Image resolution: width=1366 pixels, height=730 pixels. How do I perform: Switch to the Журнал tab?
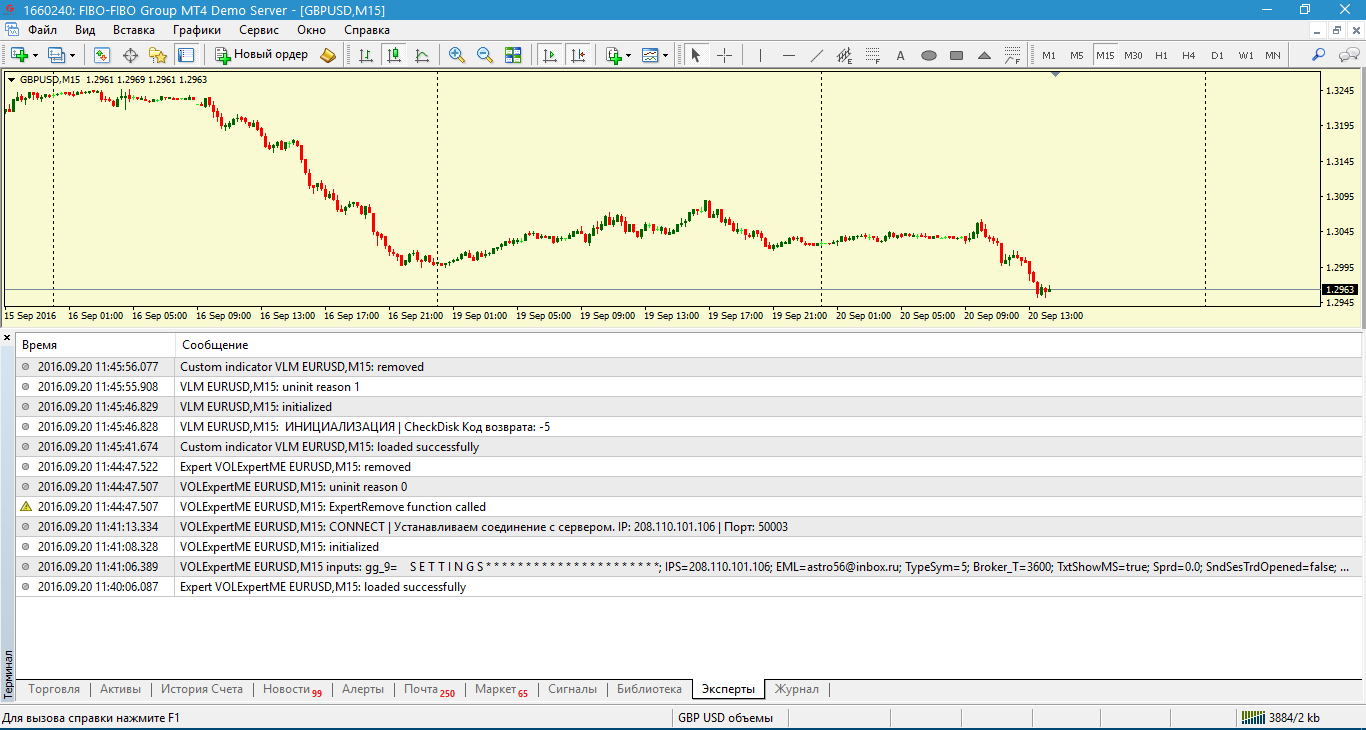click(x=797, y=689)
